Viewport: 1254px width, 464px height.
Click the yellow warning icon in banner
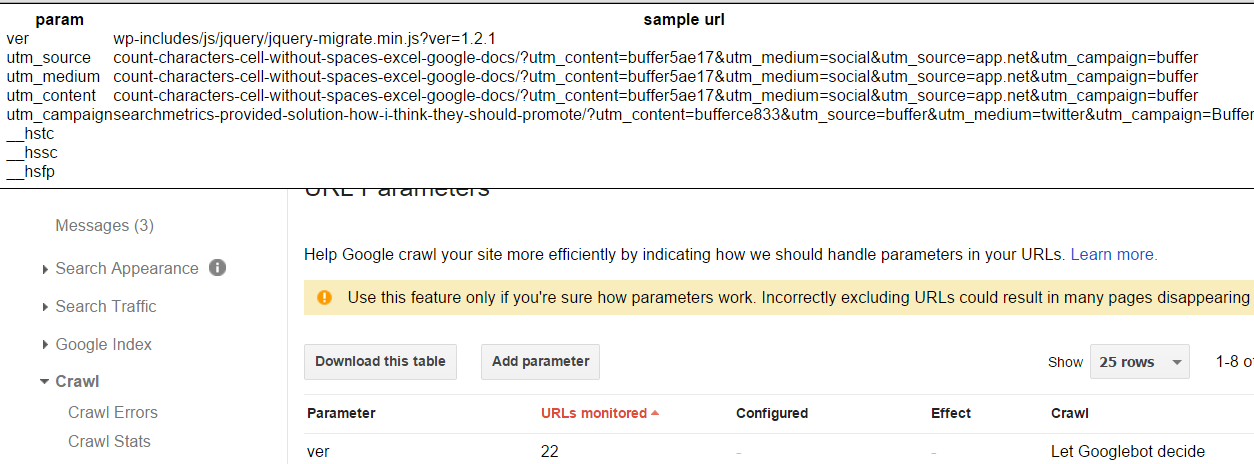pos(324,297)
